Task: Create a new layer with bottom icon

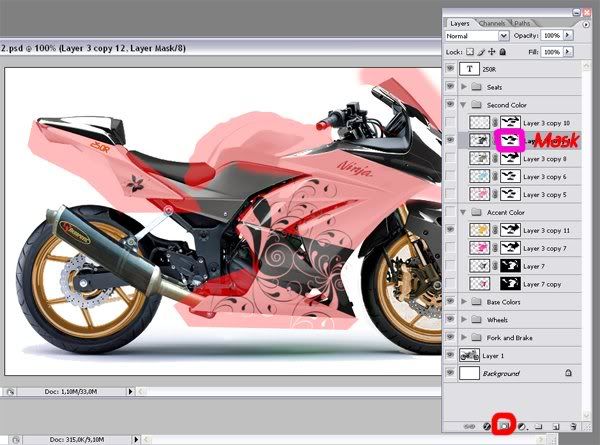Action: coord(556,426)
